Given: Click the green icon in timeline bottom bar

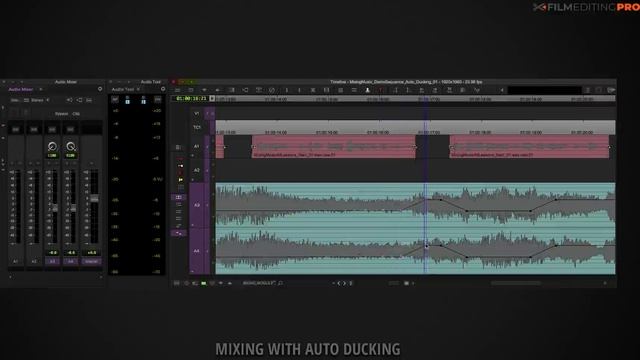Looking at the screenshot, I should coord(204,283).
